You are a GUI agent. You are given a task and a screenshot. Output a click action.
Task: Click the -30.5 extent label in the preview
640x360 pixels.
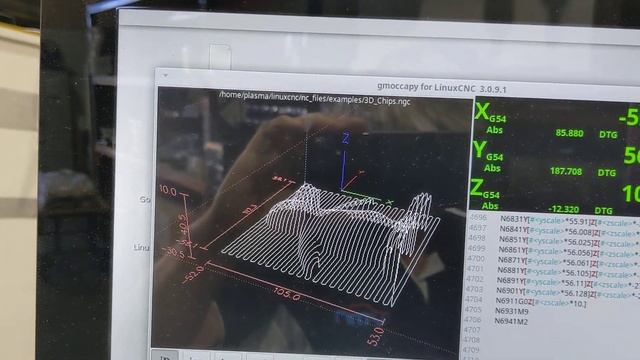(x=175, y=252)
